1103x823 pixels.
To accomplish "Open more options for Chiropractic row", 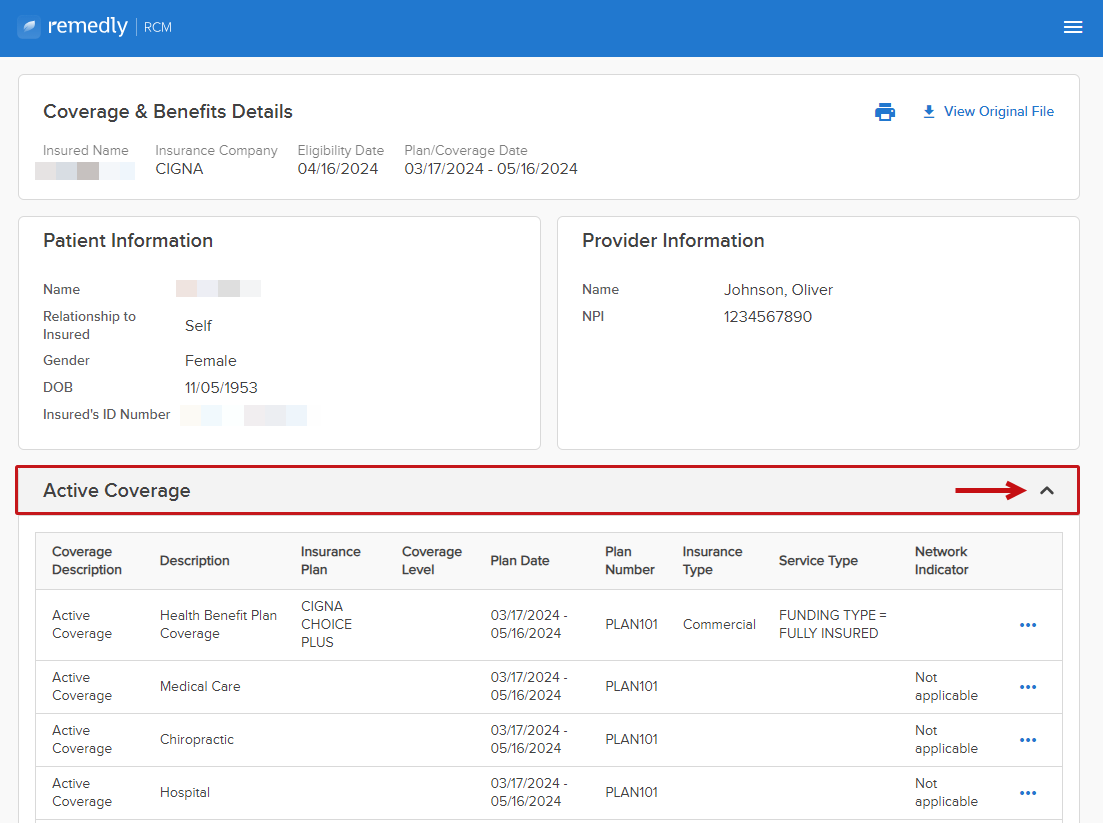I will coord(1028,740).
